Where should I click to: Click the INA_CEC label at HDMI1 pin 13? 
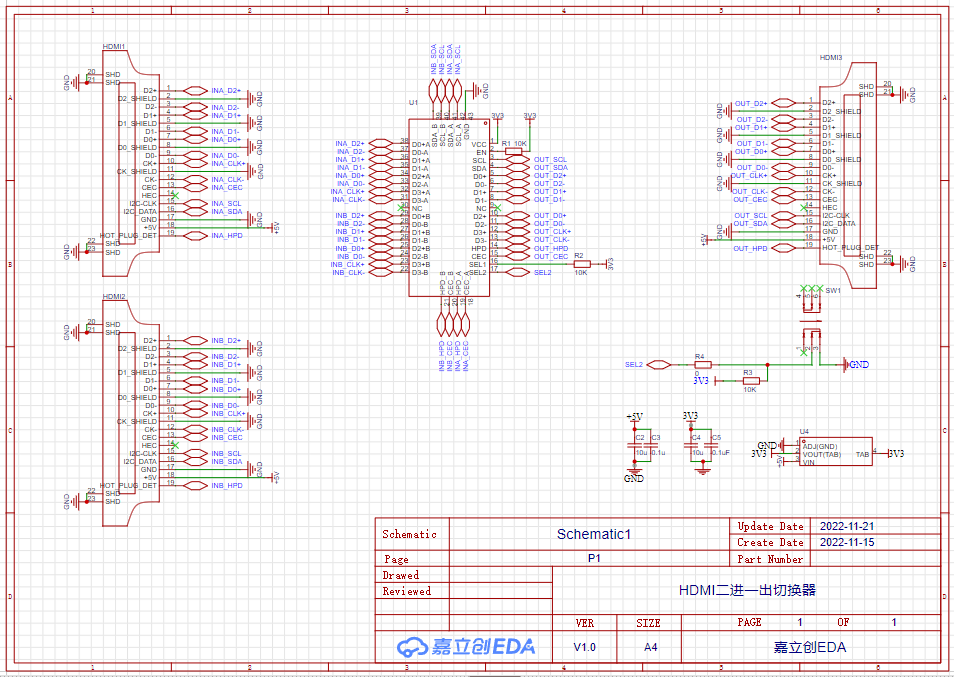pos(227,188)
